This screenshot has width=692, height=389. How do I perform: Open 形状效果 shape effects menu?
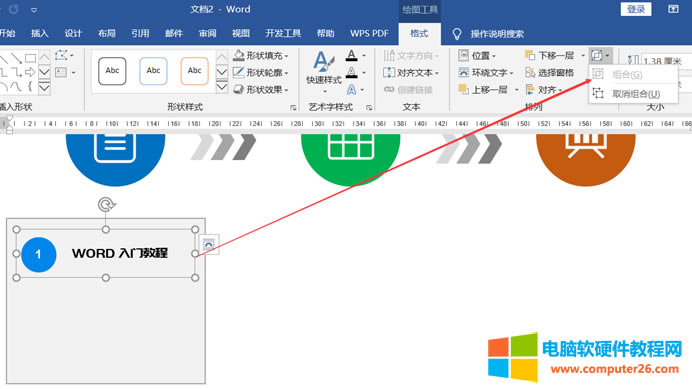[x=260, y=90]
